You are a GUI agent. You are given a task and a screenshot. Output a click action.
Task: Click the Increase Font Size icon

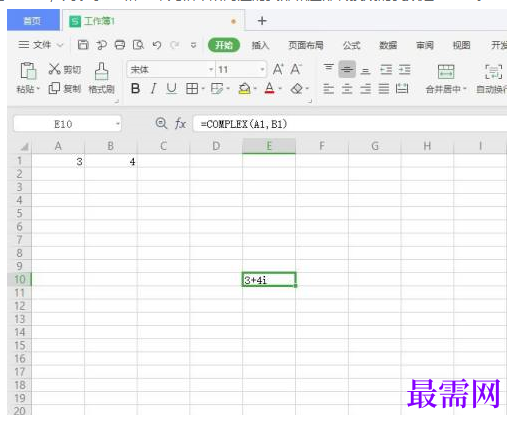pyautogui.click(x=278, y=69)
